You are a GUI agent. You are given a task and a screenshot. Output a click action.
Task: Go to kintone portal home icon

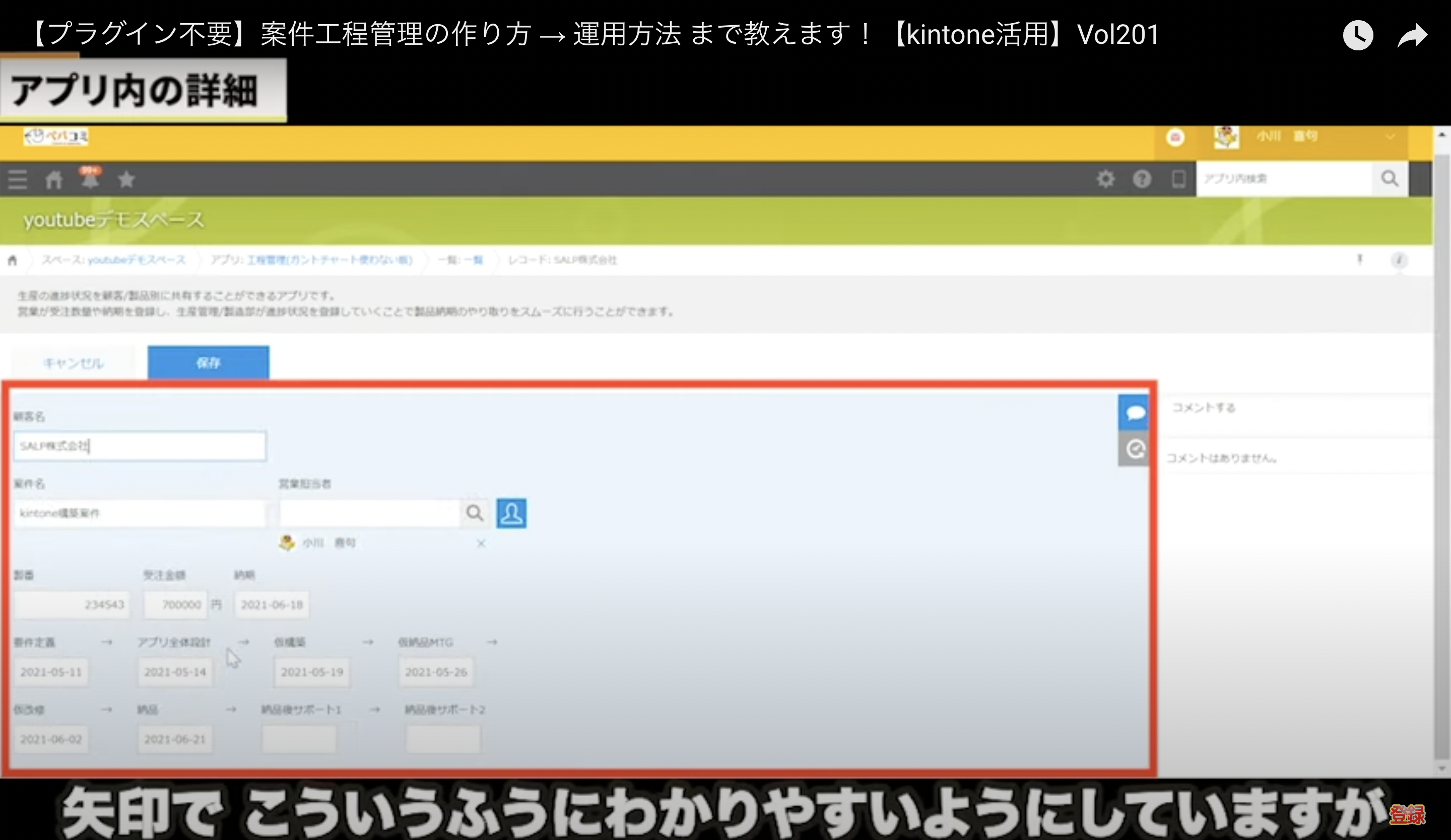[53, 179]
